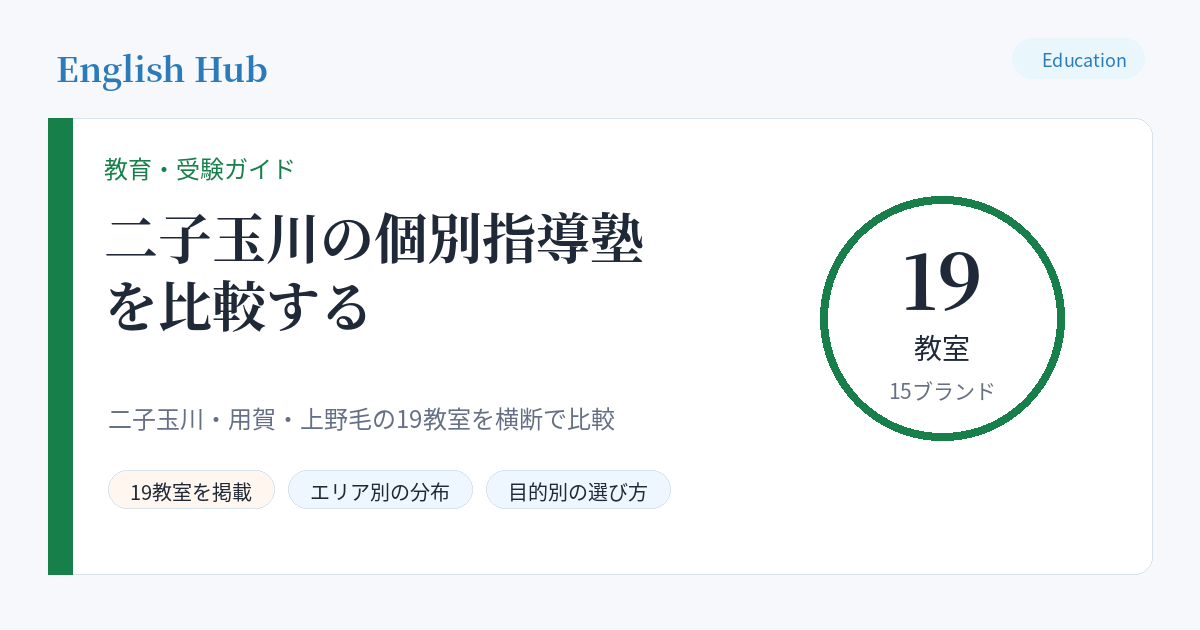
Task: Click the を比較する headline line
Action: pyautogui.click(x=238, y=307)
